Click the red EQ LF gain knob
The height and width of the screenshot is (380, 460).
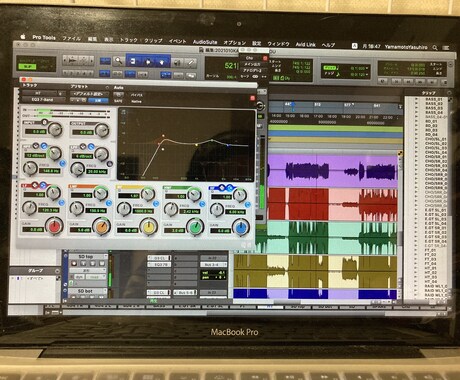(x=55, y=226)
